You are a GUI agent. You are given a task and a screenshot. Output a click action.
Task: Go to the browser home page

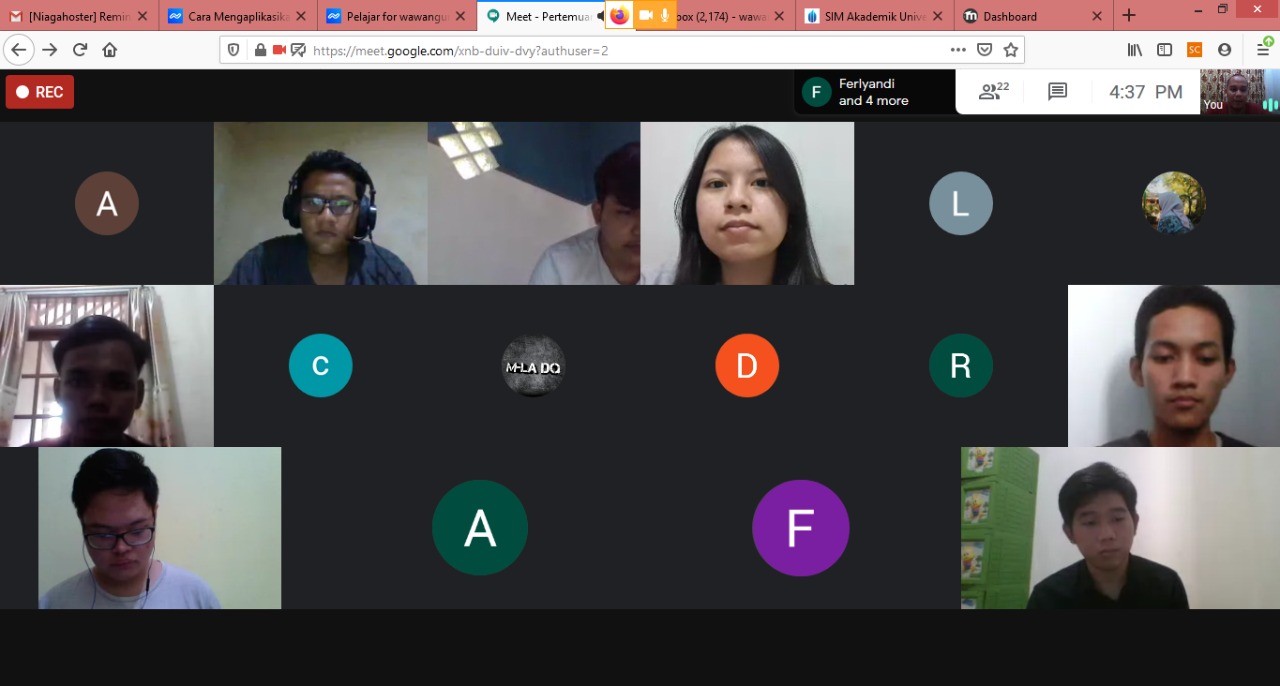point(110,50)
